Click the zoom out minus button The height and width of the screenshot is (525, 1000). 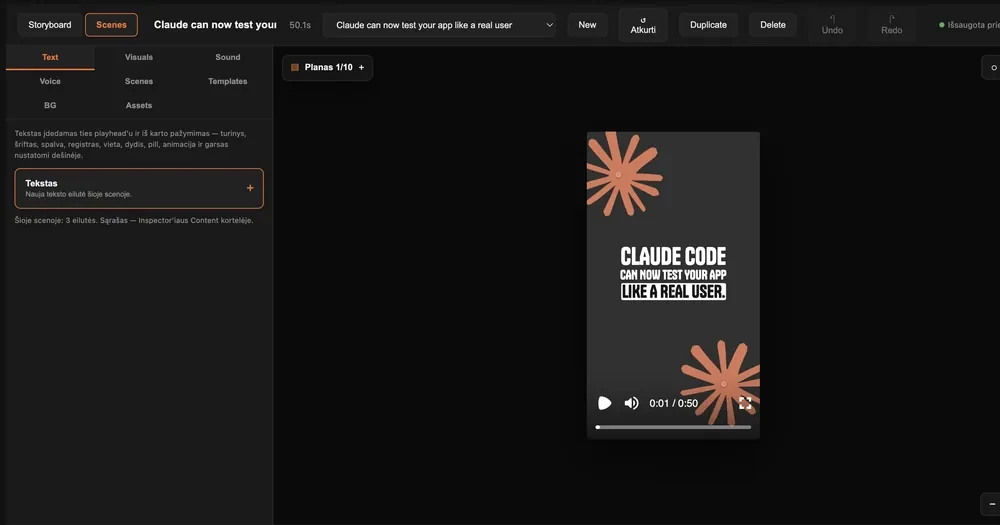(x=992, y=504)
